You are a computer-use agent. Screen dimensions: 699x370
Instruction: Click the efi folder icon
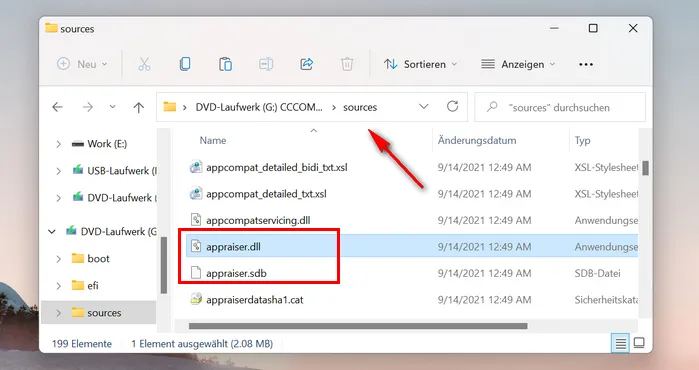coord(78,285)
